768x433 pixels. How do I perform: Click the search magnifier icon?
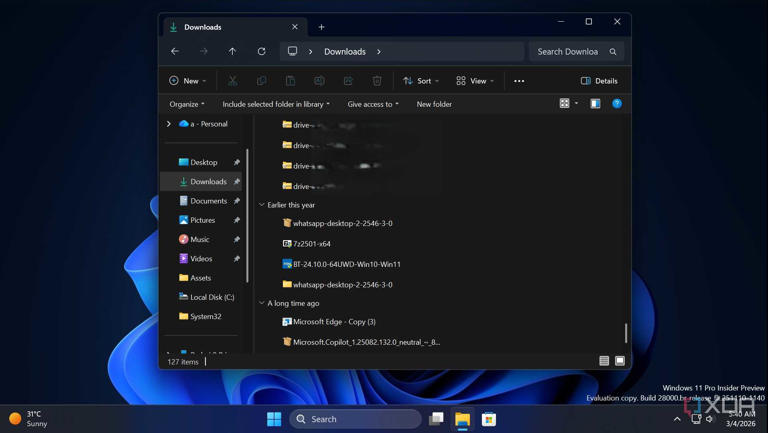[613, 51]
